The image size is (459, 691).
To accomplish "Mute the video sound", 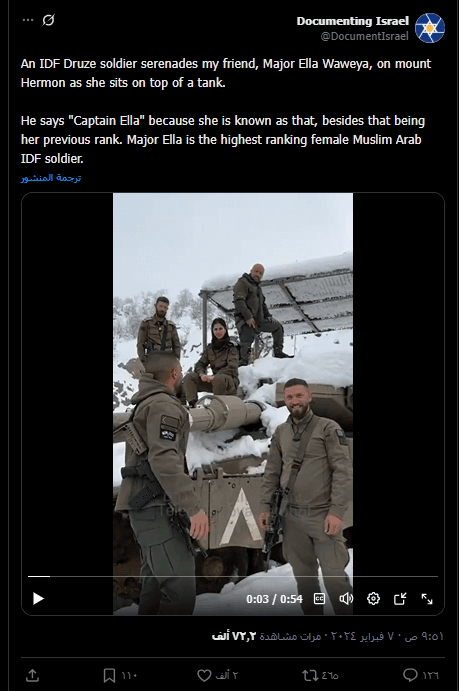I will 346,598.
